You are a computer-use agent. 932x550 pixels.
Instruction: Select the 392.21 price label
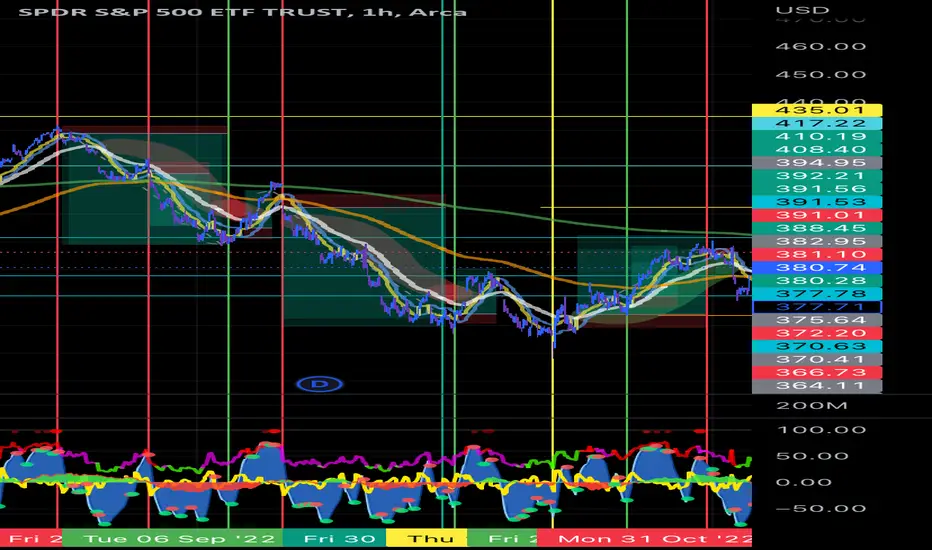817,175
